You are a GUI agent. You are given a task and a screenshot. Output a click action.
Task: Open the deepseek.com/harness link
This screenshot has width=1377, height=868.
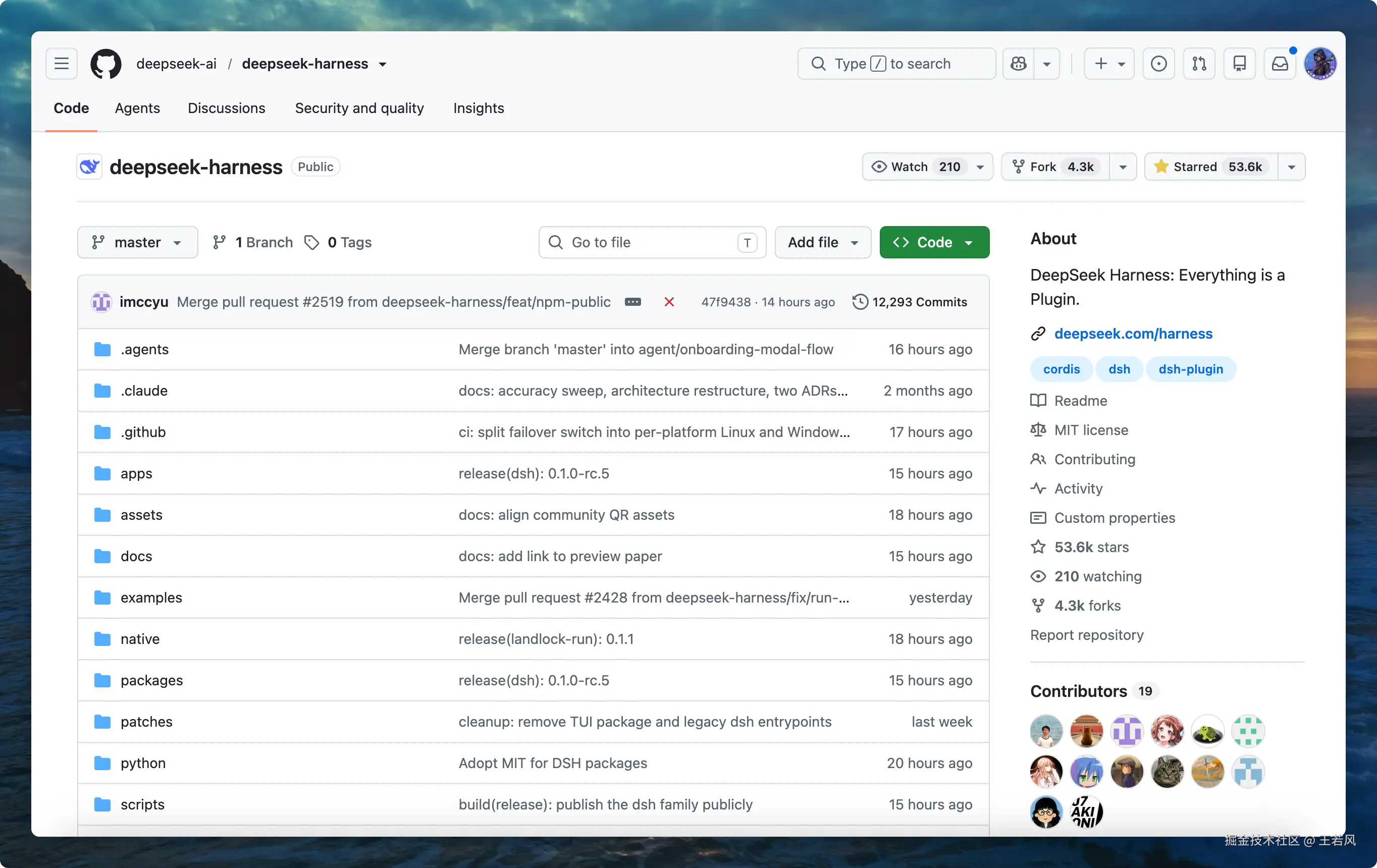point(1133,334)
